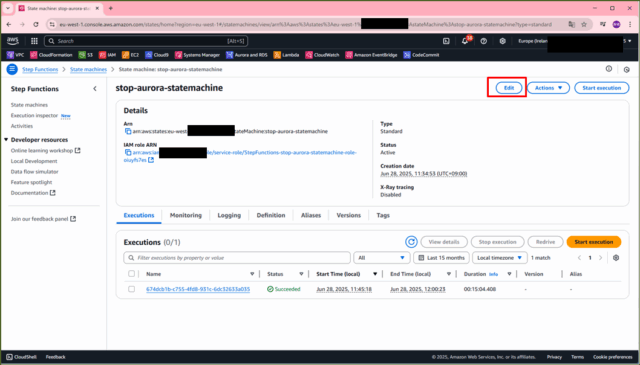
Task: Open CloudShell in the footer
Action: [21, 357]
